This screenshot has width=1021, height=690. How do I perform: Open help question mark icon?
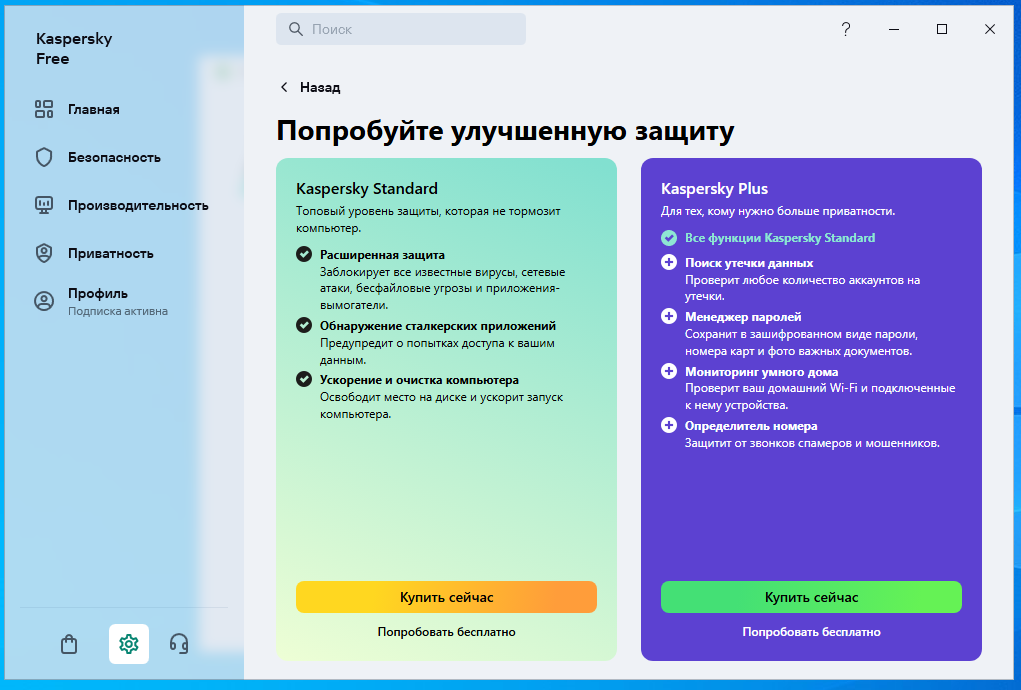click(846, 29)
